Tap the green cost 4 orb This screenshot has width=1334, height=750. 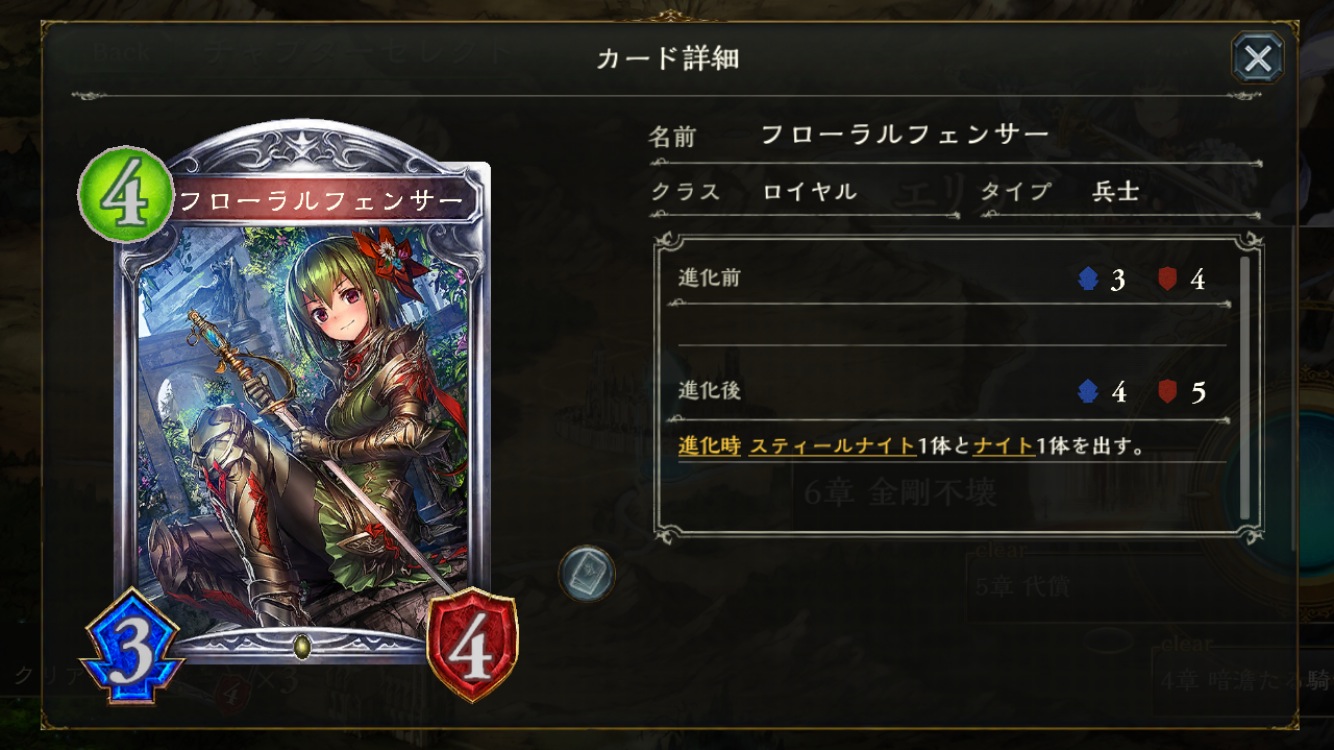126,195
